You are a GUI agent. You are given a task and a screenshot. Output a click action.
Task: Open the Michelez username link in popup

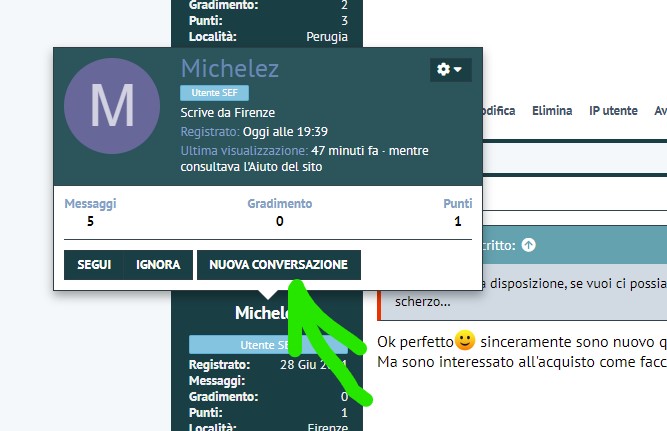click(x=230, y=68)
